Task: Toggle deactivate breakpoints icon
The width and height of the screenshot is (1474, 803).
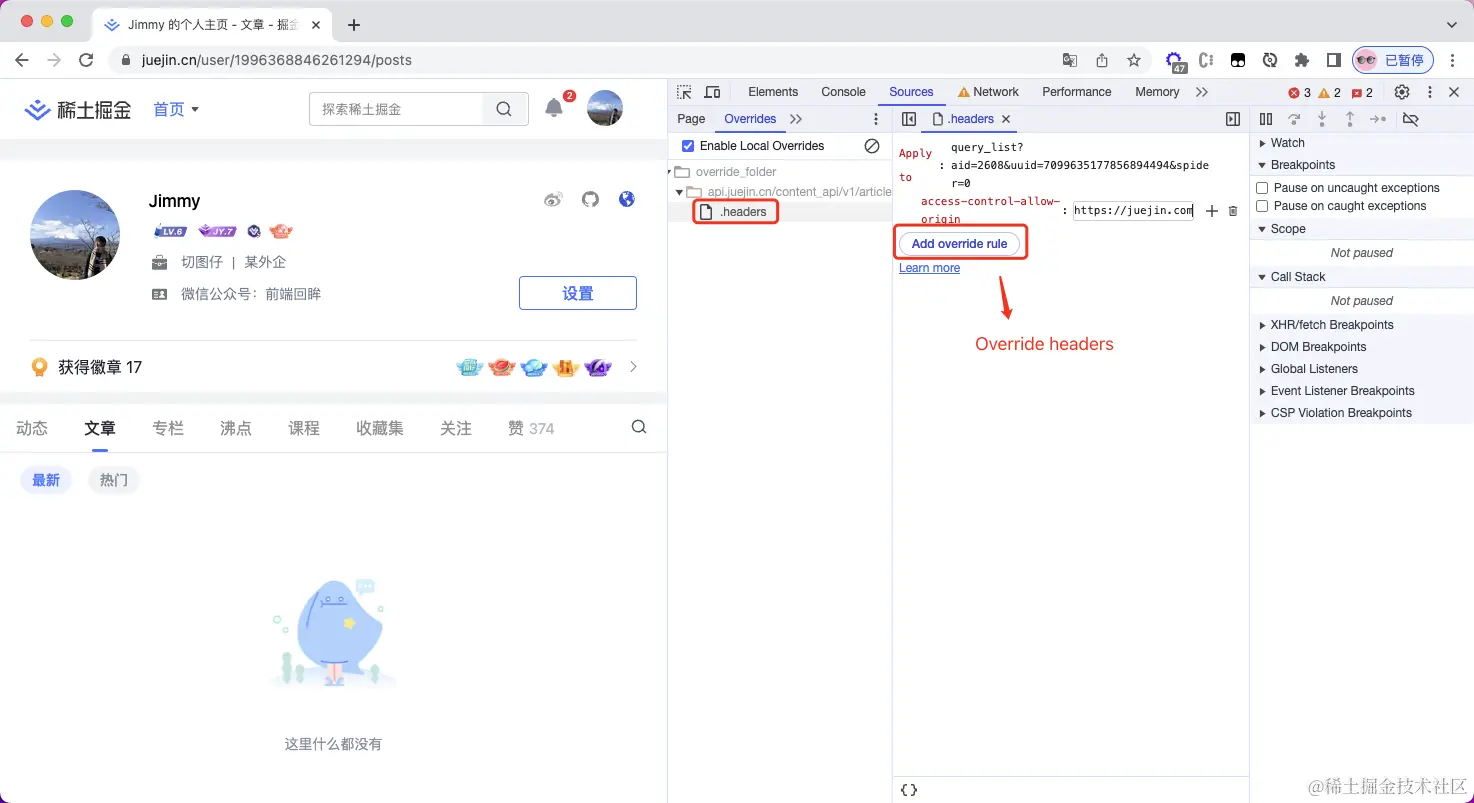Action: click(x=1411, y=119)
